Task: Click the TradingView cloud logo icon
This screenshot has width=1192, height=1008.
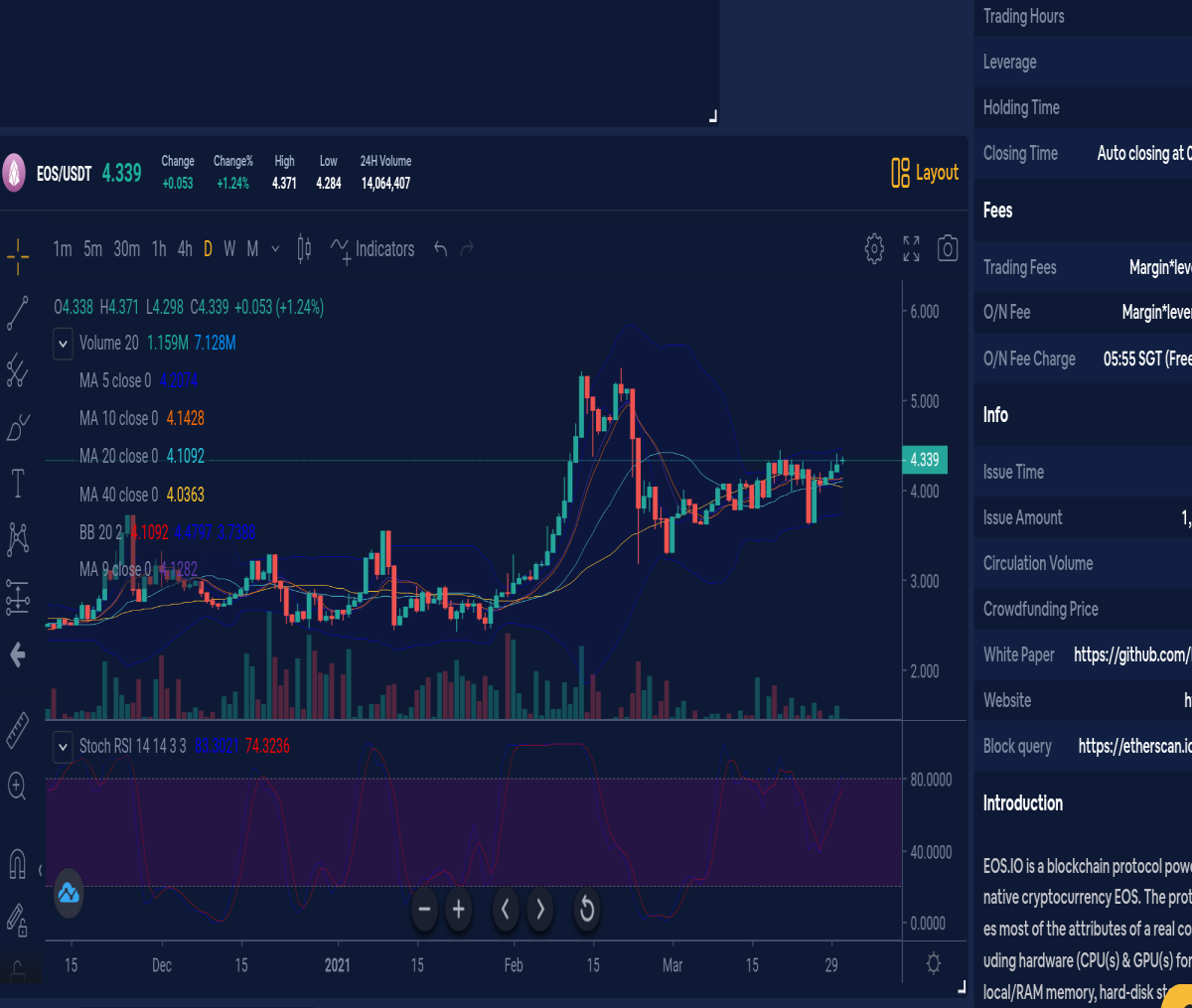Action: (x=69, y=893)
